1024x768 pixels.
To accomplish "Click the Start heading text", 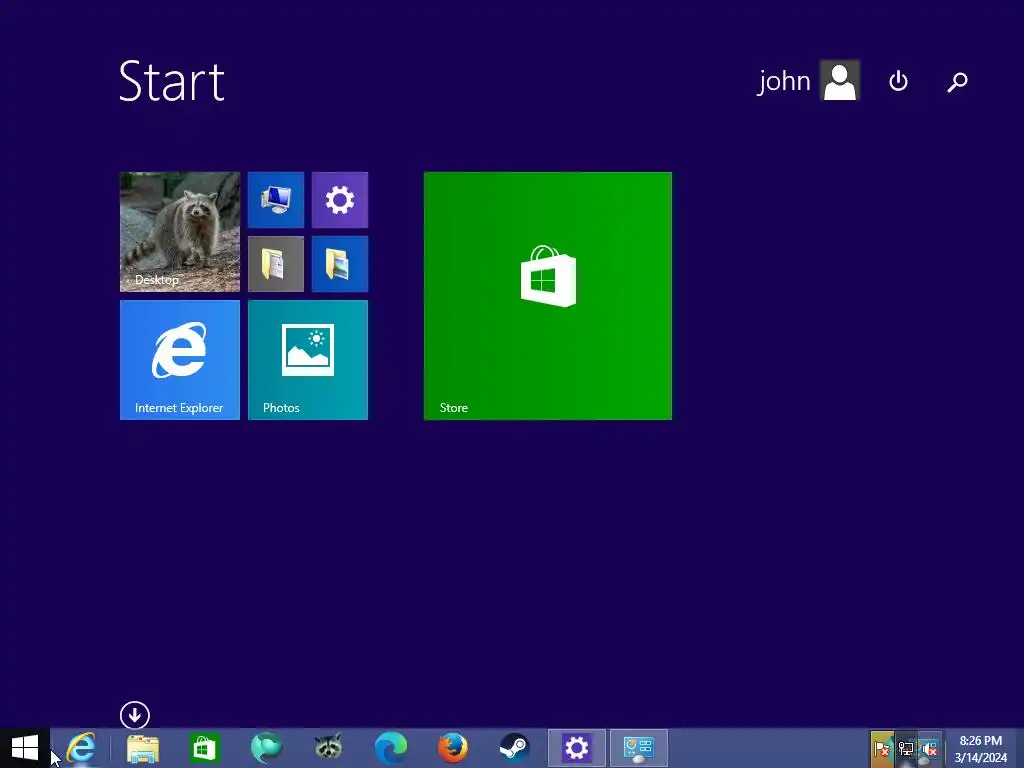I will click(x=172, y=82).
